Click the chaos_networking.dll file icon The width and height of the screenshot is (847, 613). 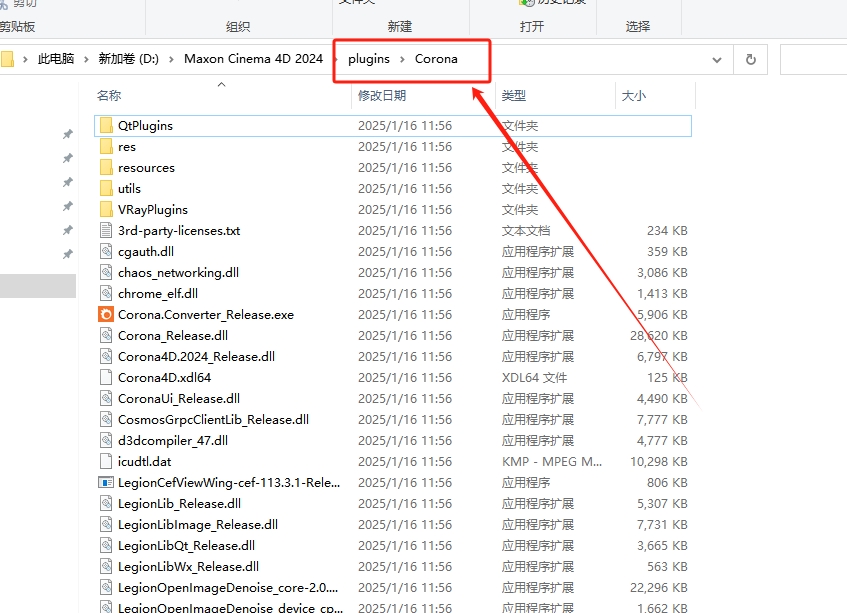pyautogui.click(x=106, y=273)
